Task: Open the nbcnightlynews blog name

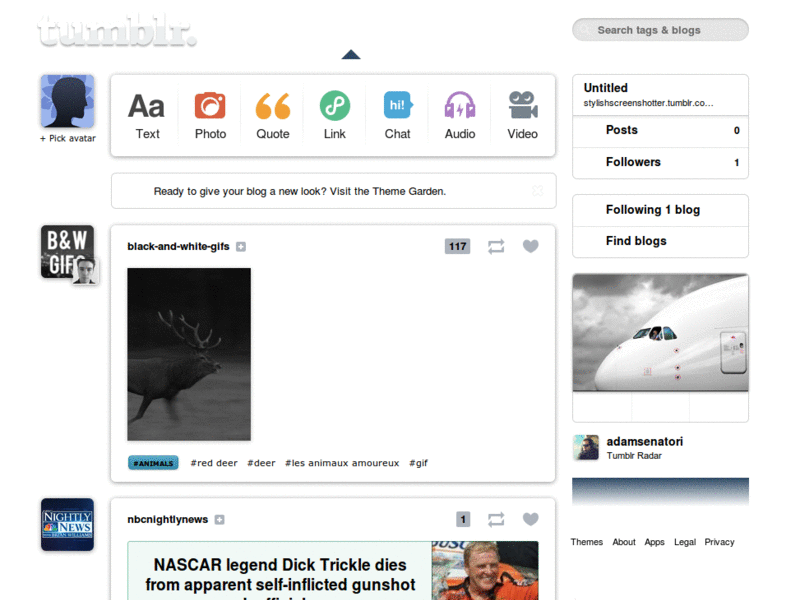Action: (x=167, y=519)
